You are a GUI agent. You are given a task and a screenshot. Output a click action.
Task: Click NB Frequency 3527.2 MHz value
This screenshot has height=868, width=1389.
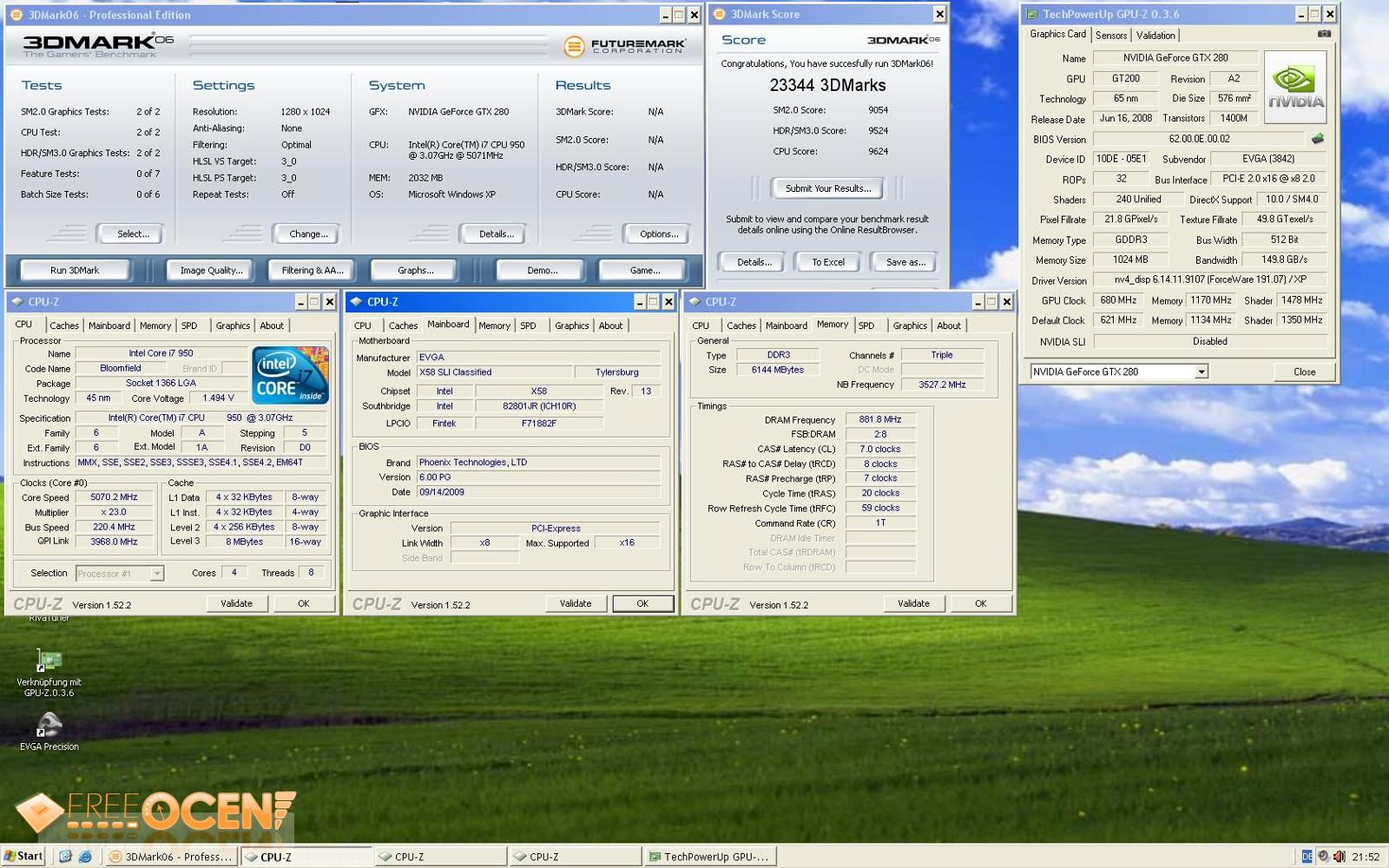(942, 384)
